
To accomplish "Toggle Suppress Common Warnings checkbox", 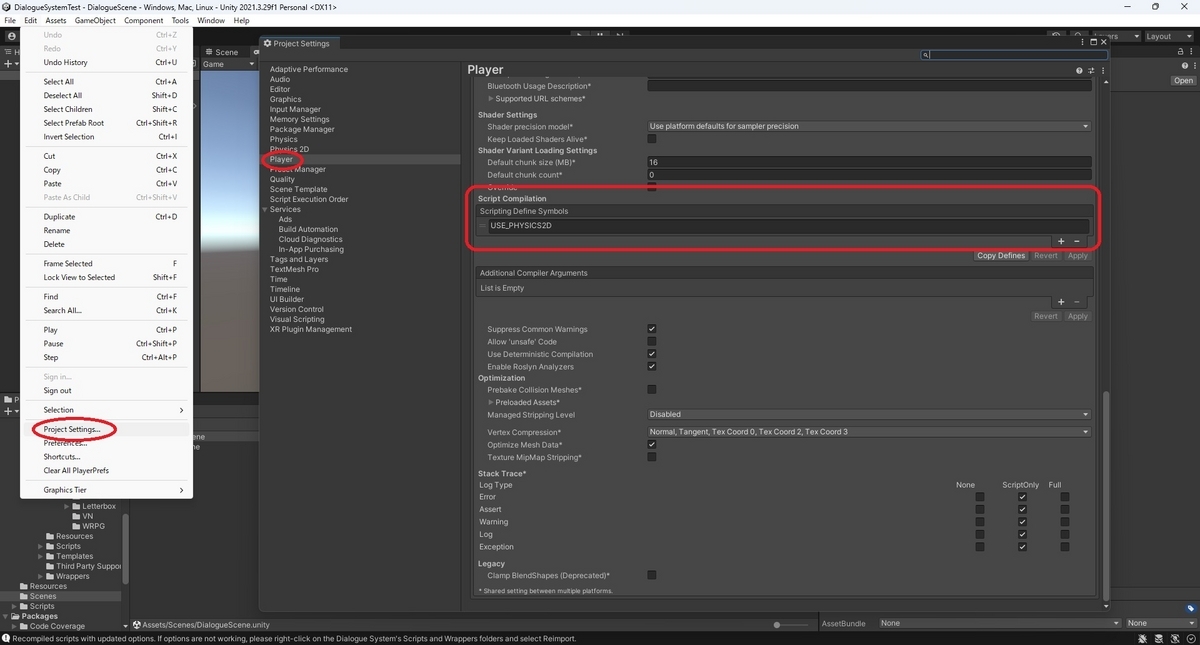I will (x=652, y=329).
